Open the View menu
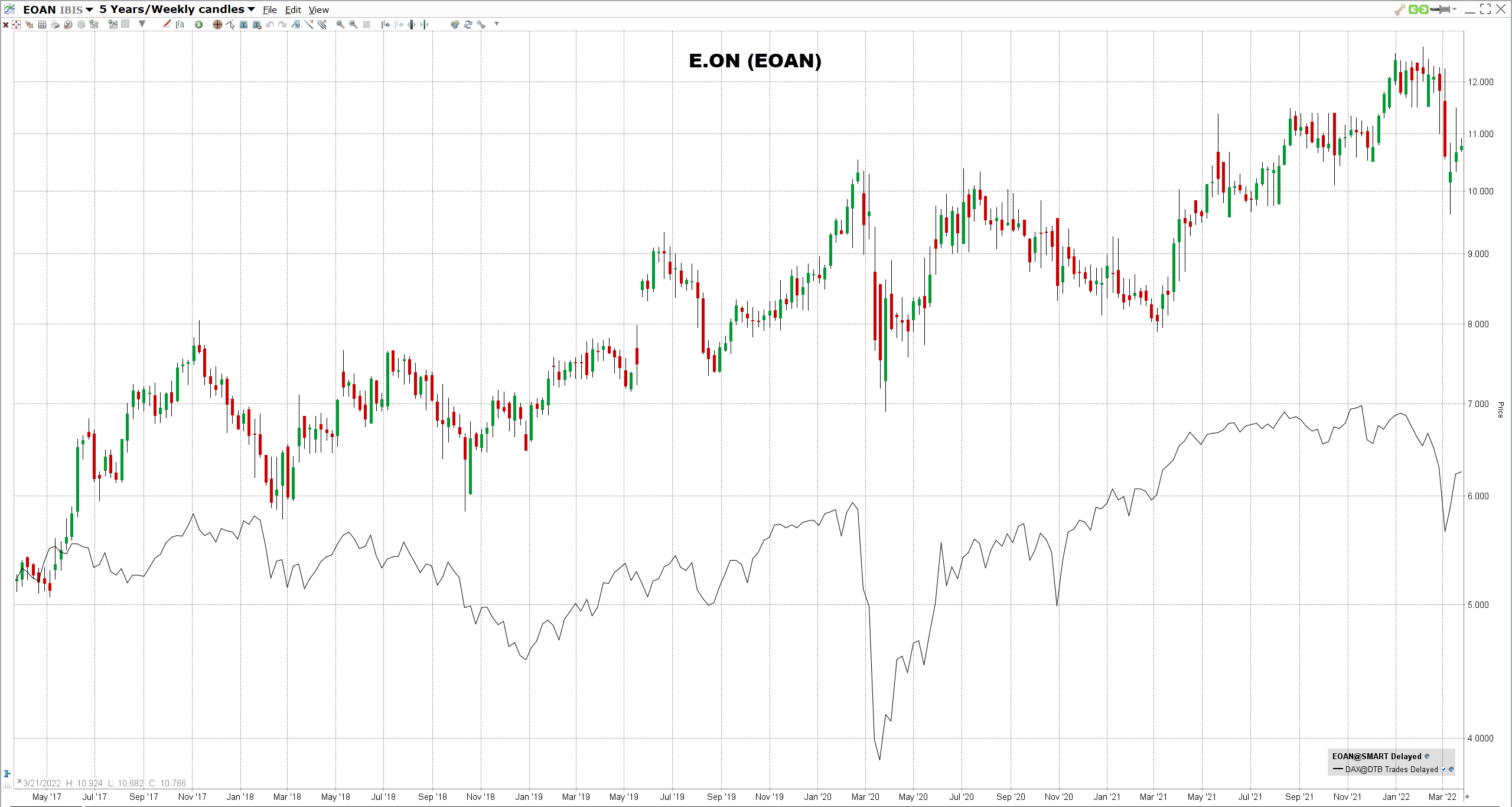 319,10
